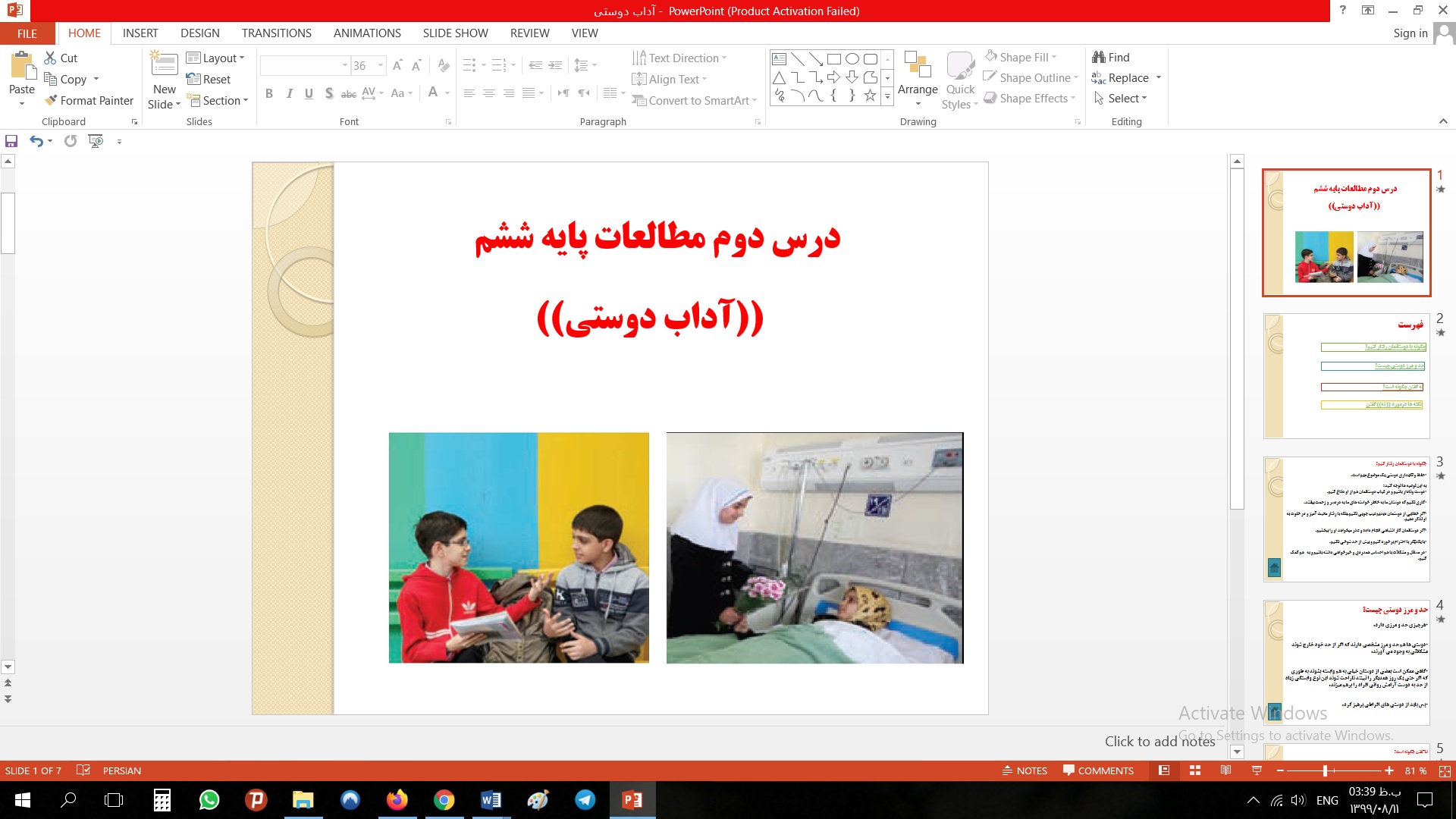The width and height of the screenshot is (1456, 819).
Task: Select slide 2 thumbnail in panel
Action: tap(1346, 376)
